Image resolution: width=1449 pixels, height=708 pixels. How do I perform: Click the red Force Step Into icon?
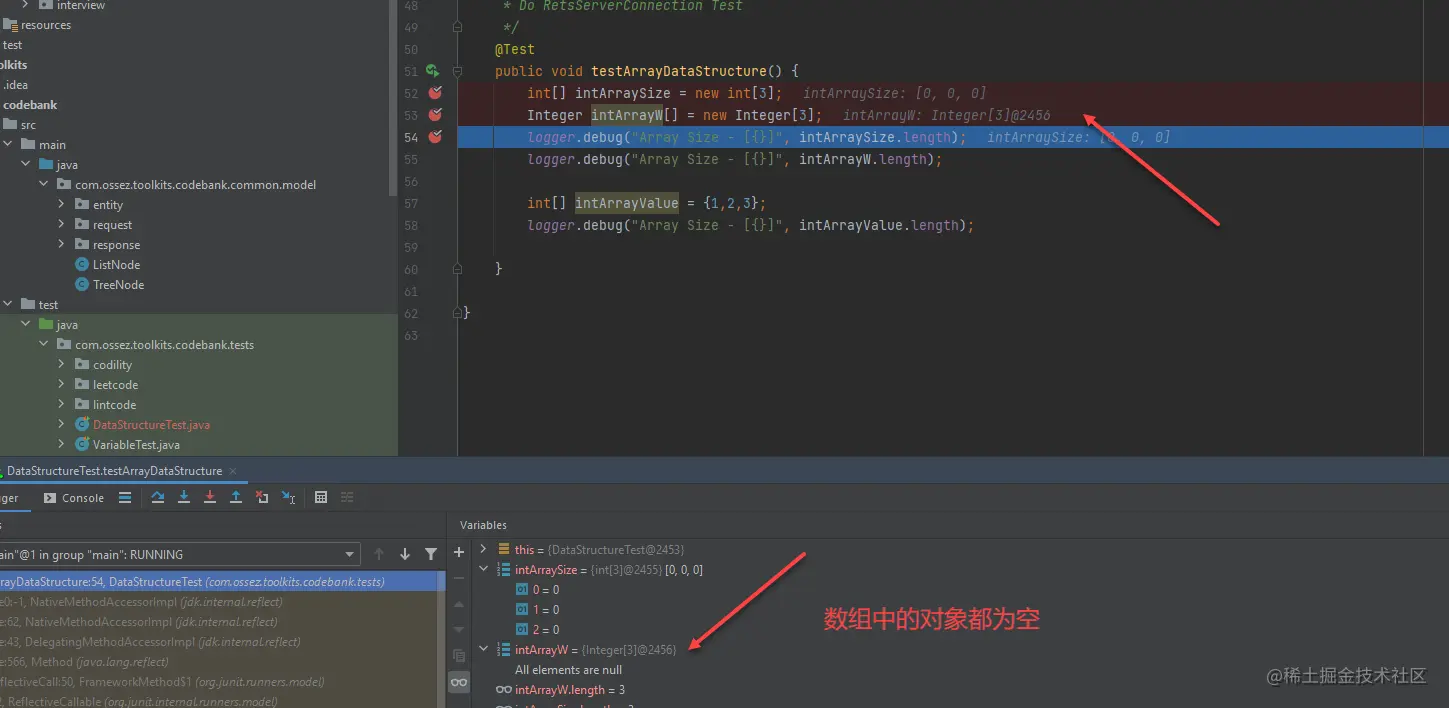(210, 497)
